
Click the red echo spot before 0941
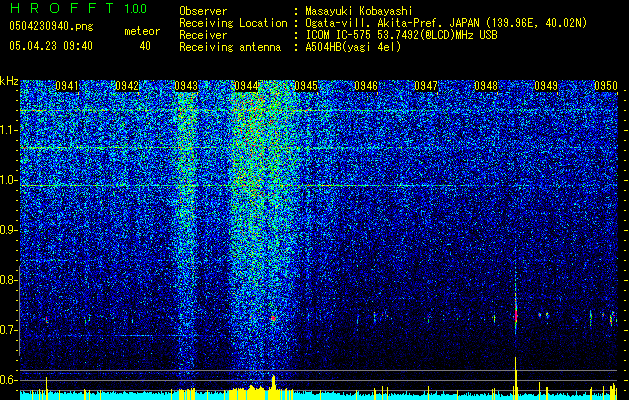47,320
